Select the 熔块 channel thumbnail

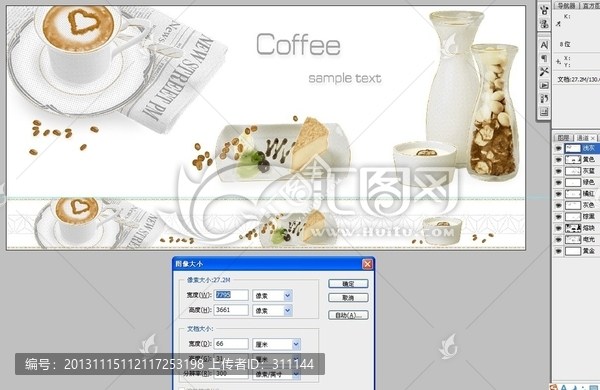click(x=573, y=228)
